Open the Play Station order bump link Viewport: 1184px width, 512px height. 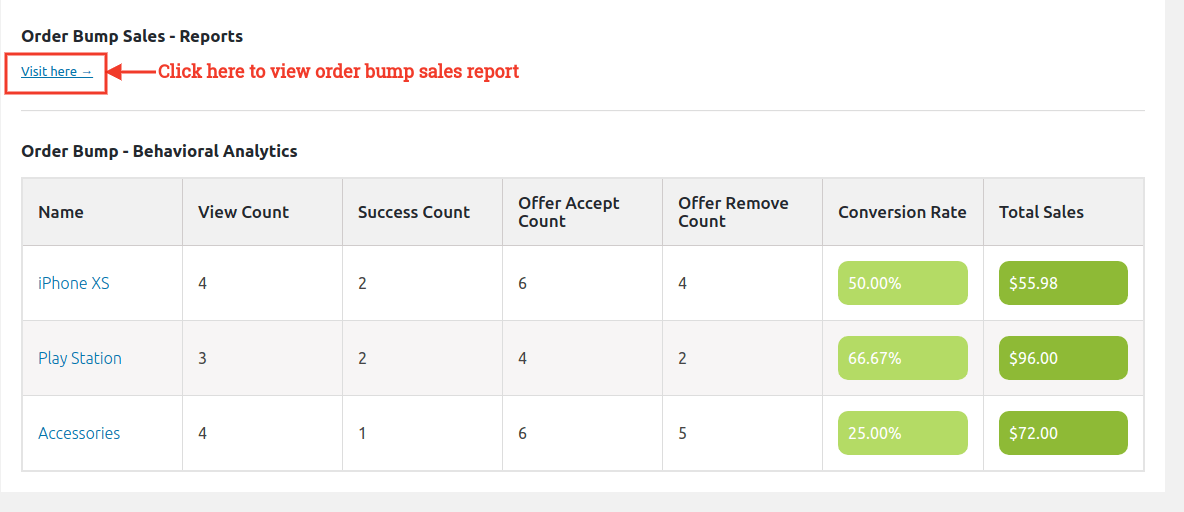point(80,358)
